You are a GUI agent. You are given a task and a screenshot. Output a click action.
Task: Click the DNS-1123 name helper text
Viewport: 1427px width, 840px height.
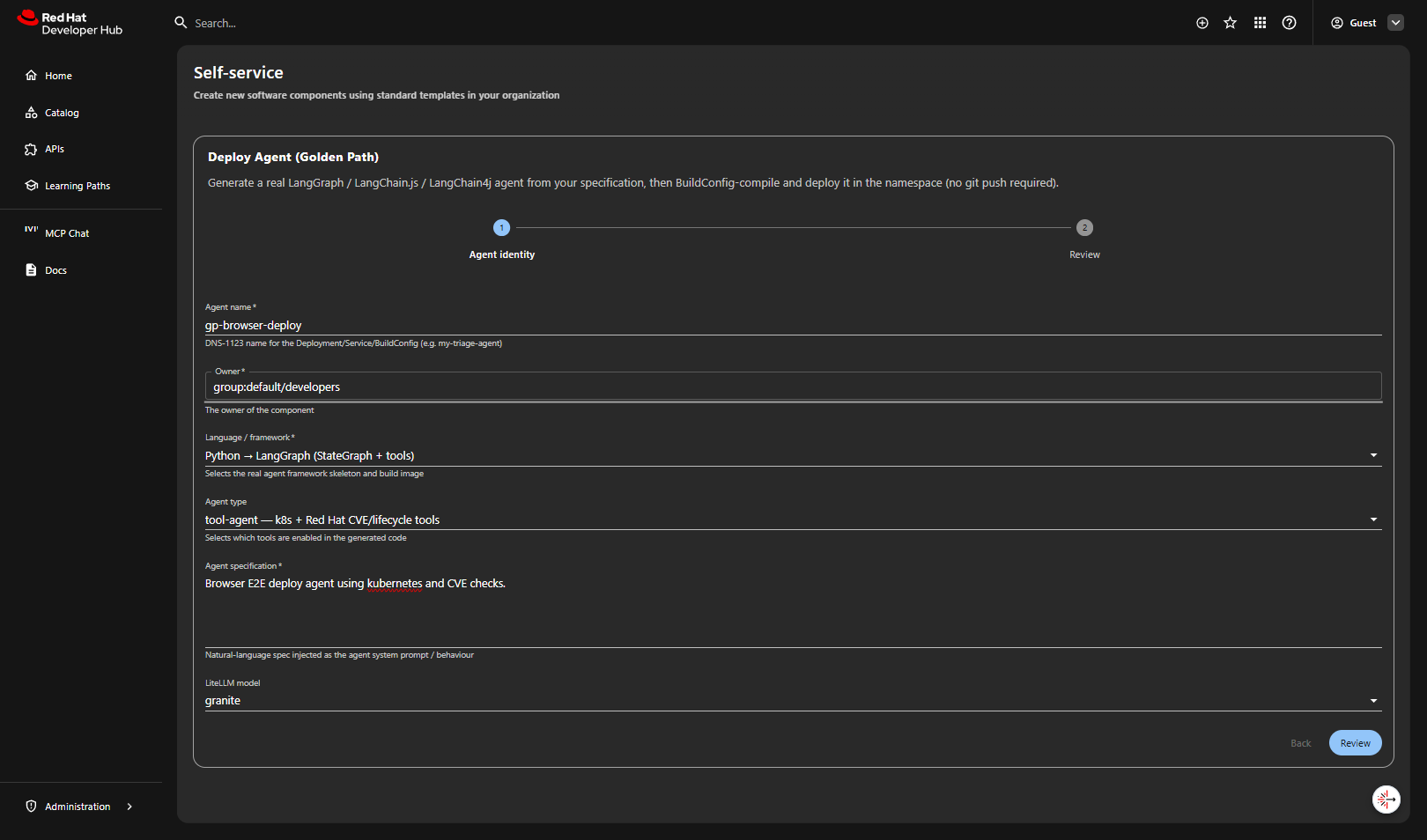point(353,343)
